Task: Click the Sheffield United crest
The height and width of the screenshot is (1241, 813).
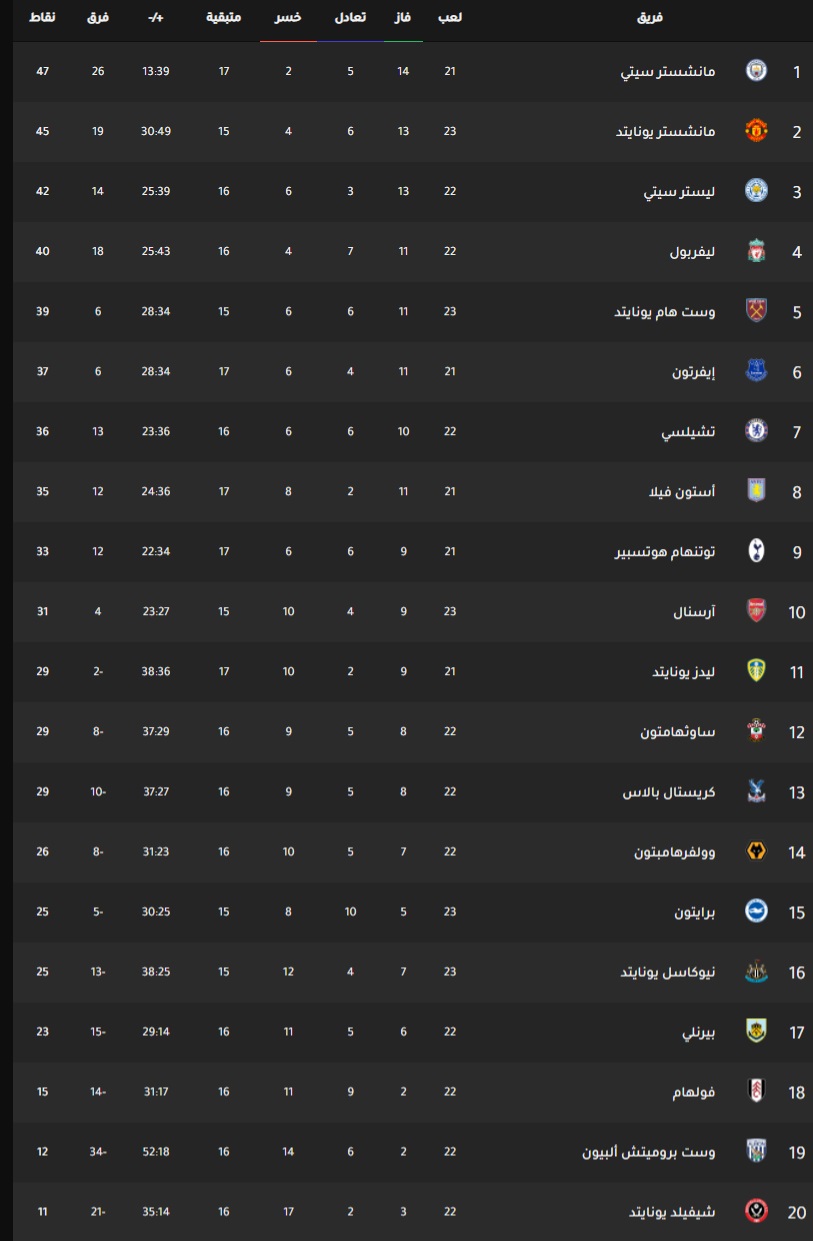Action: click(x=757, y=1211)
